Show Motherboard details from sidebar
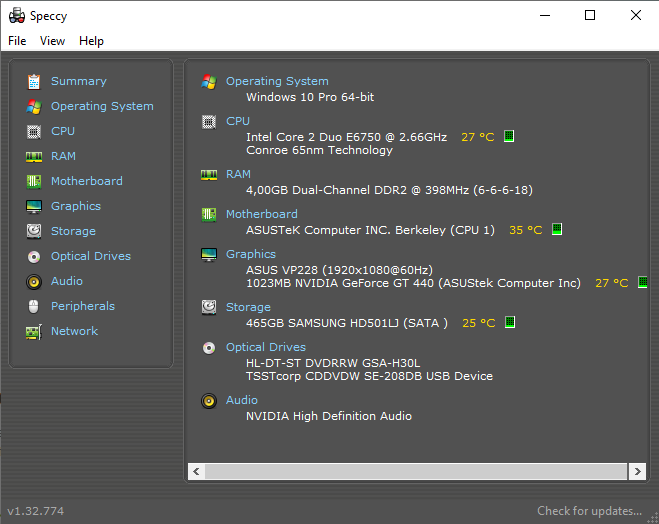 [x=87, y=181]
